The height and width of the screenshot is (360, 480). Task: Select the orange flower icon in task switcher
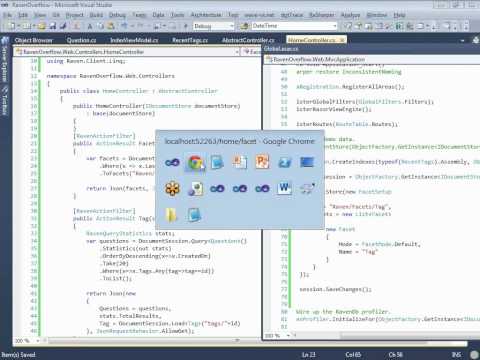(172, 189)
